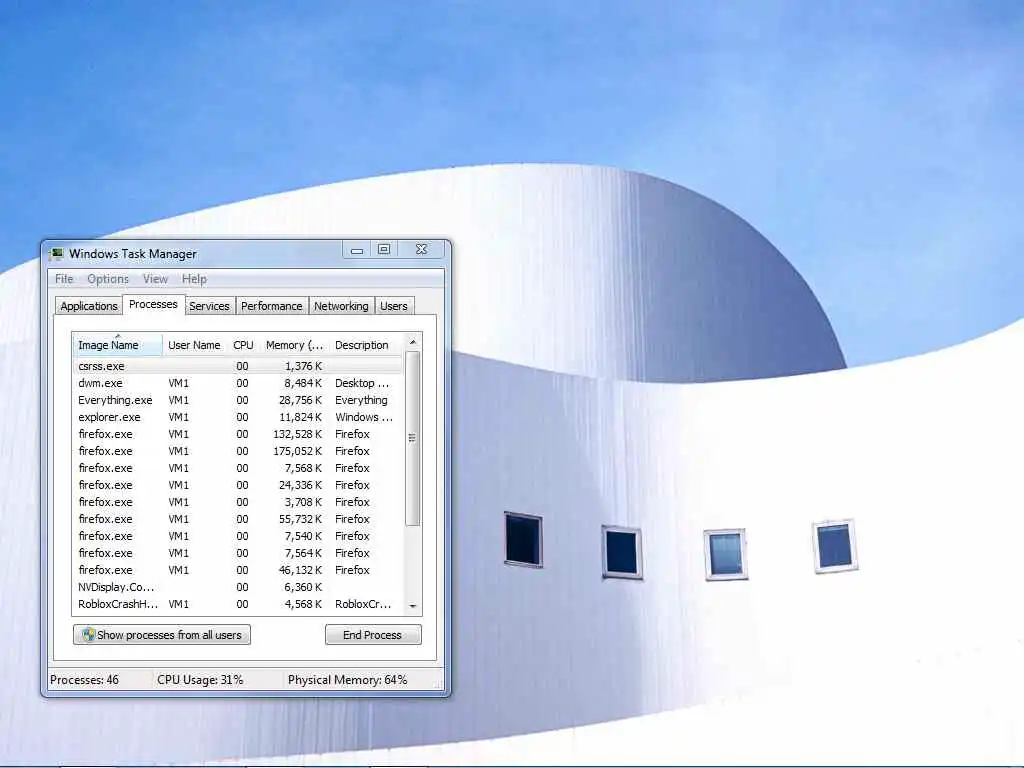Click the 4,568 K memory value
The width and height of the screenshot is (1024, 768).
[x=303, y=604]
